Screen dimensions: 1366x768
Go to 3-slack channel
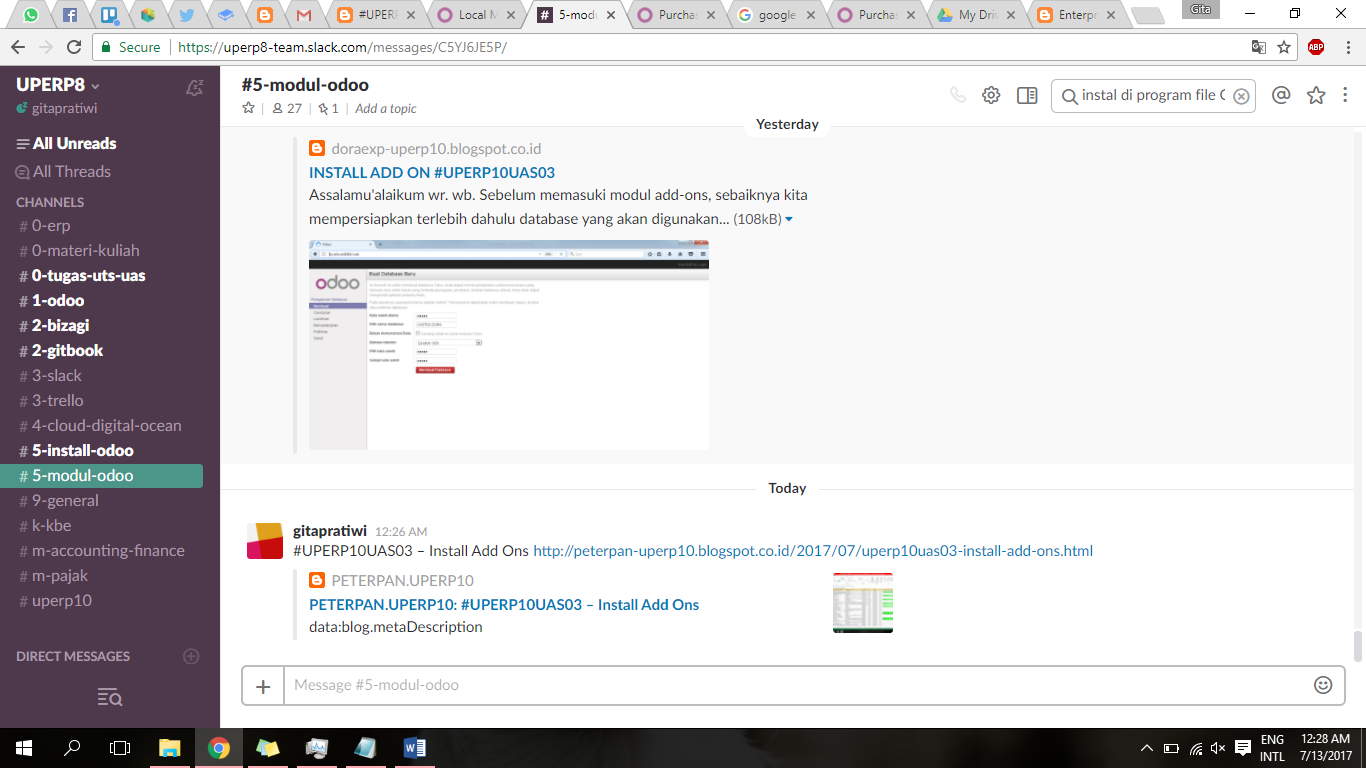(x=51, y=376)
